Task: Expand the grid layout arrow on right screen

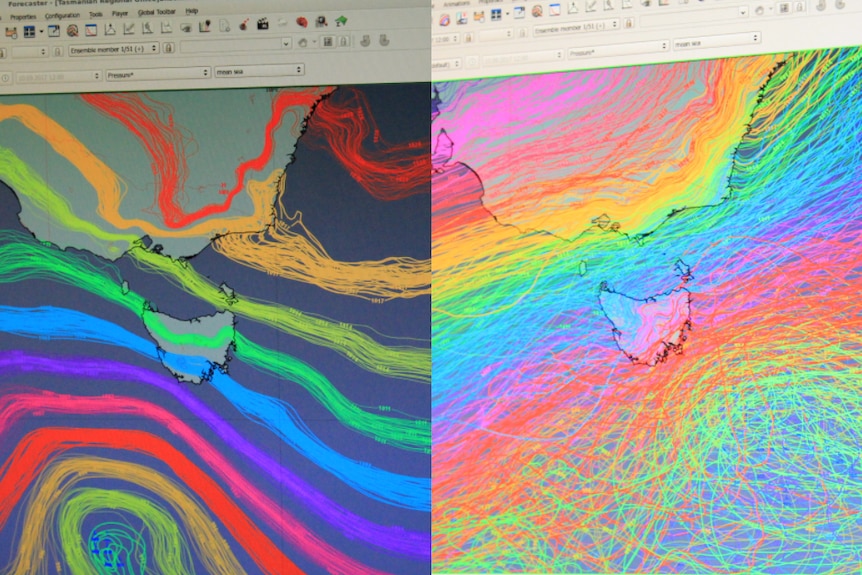Action: (x=507, y=13)
